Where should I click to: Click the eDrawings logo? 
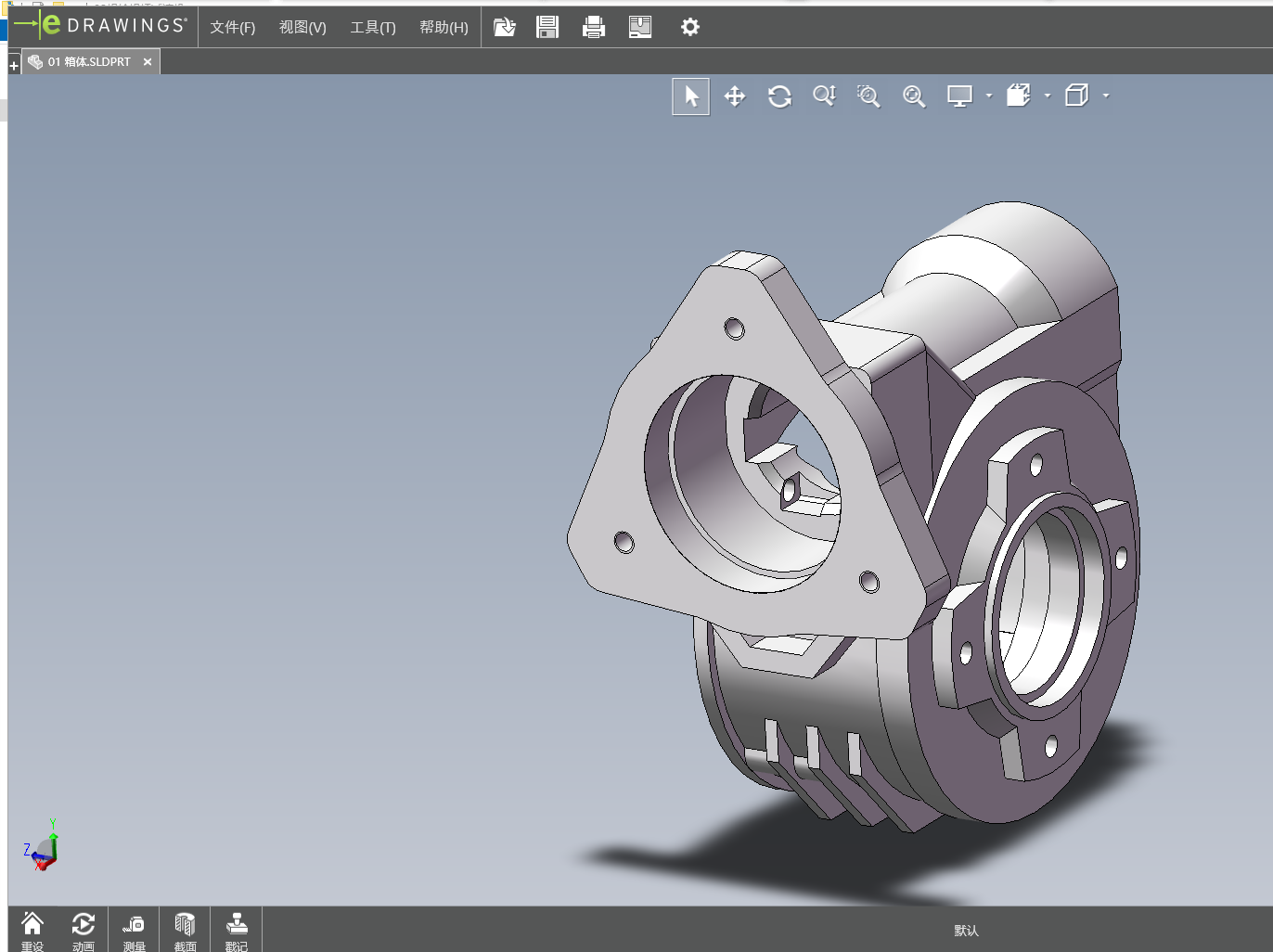tap(100, 25)
